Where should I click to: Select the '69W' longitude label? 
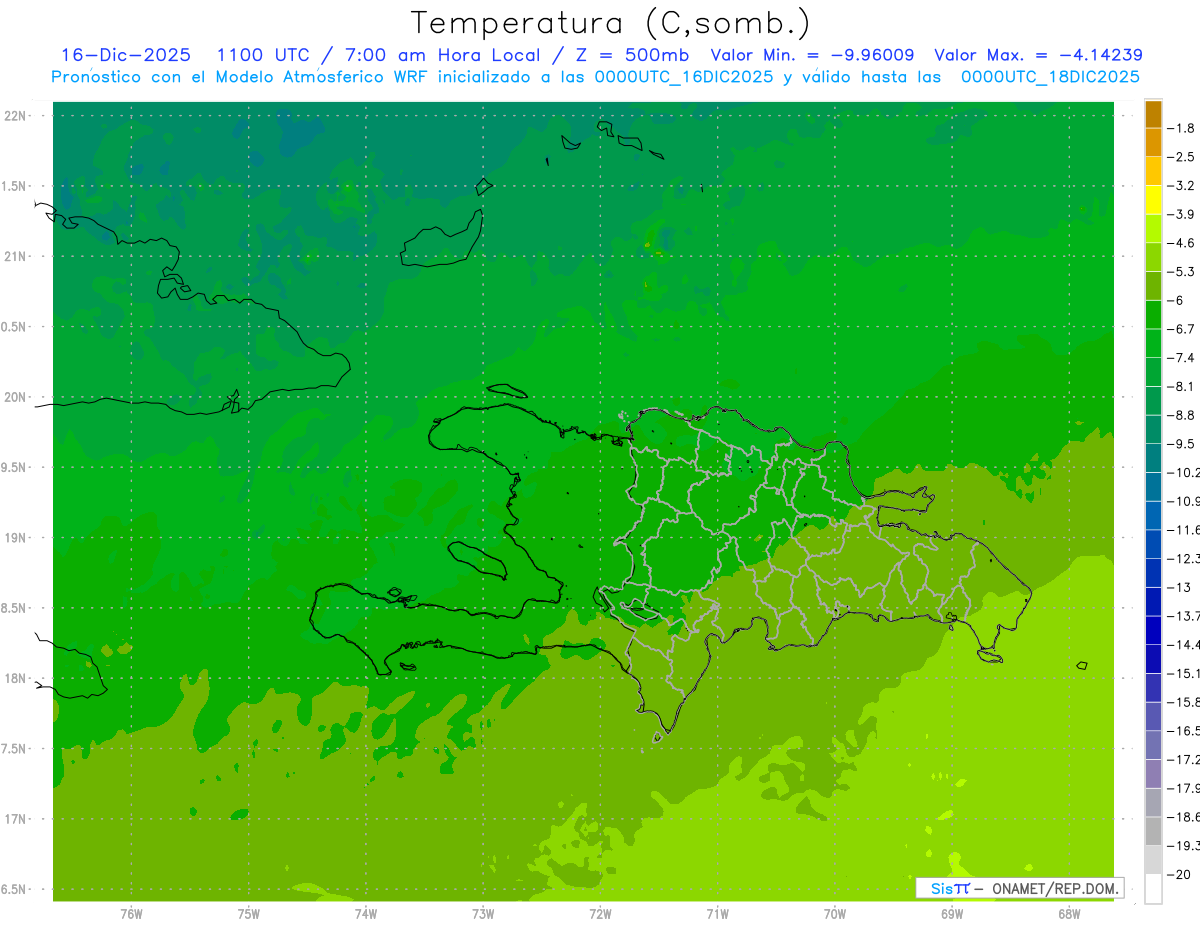point(952,914)
